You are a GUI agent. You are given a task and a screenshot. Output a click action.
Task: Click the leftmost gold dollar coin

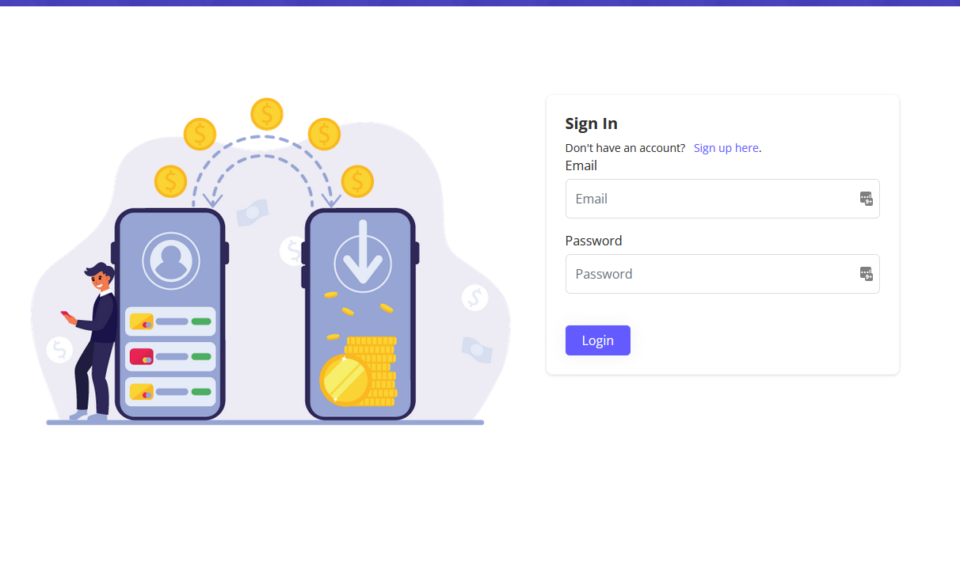point(171,181)
